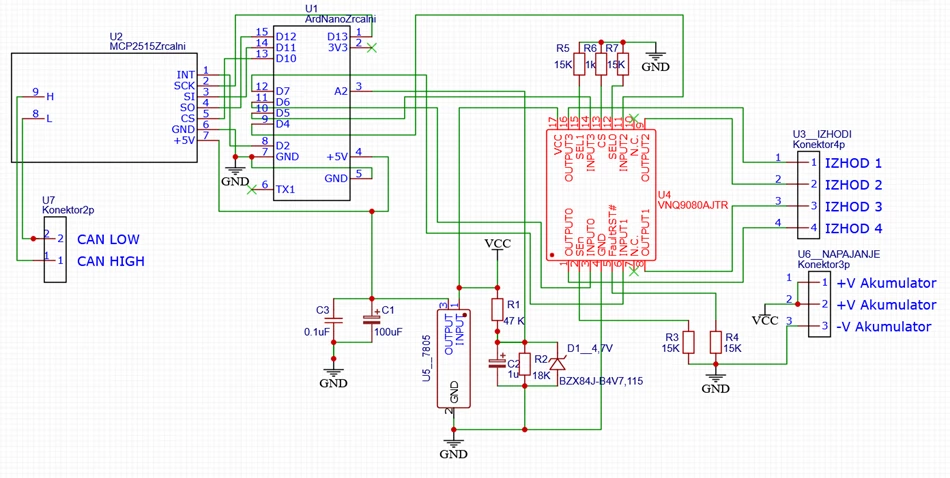The height and width of the screenshot is (478, 950).
Task: Click the GND symbol below capacitor C3
Action: (x=333, y=377)
